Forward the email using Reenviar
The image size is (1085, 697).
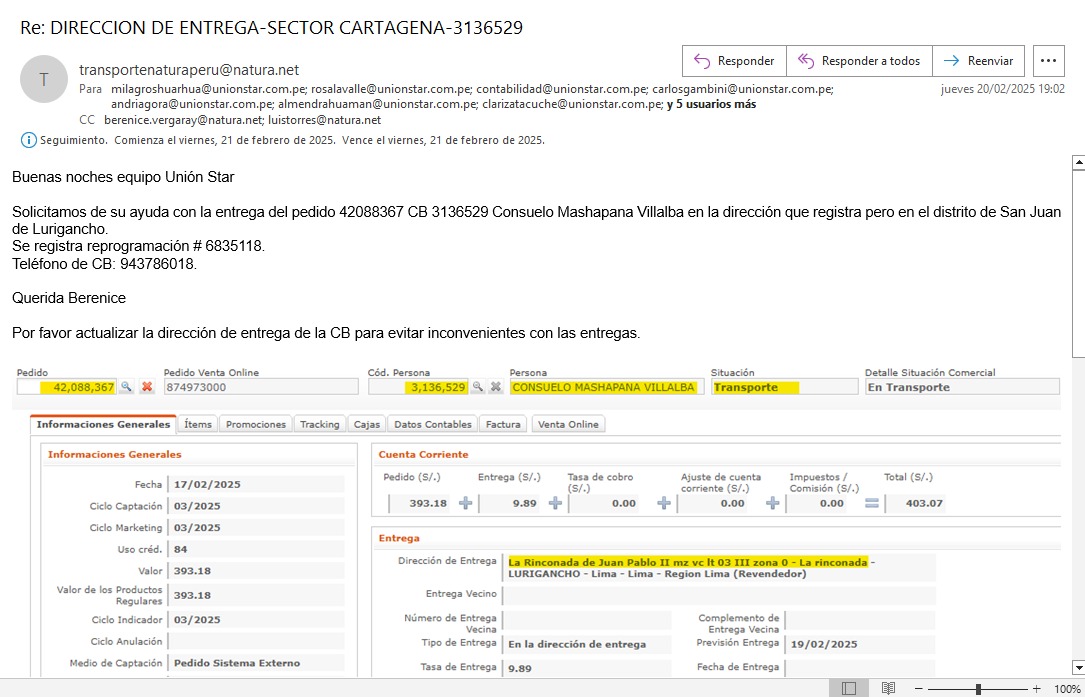tap(978, 61)
